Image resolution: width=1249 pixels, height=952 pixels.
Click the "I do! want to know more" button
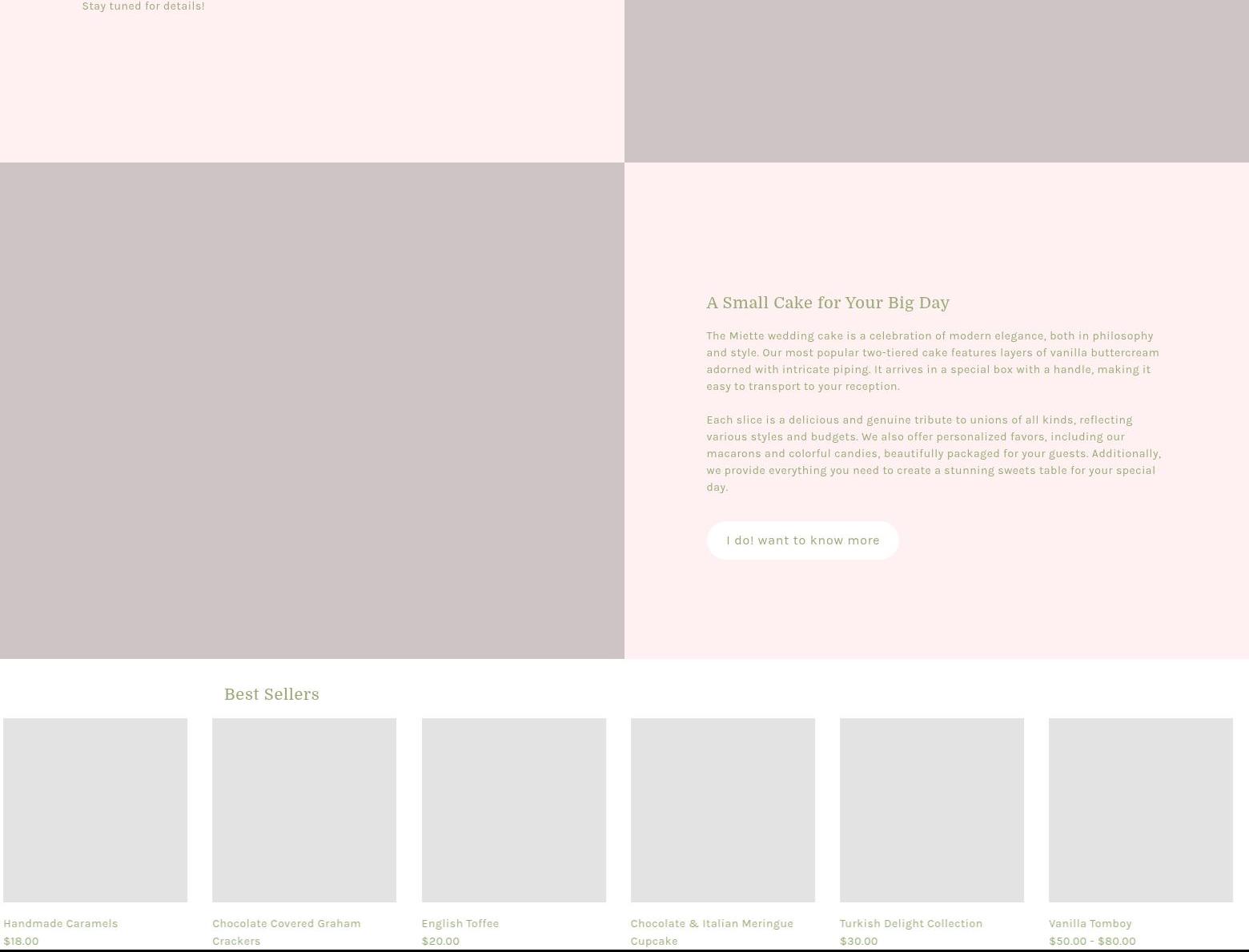click(x=802, y=540)
